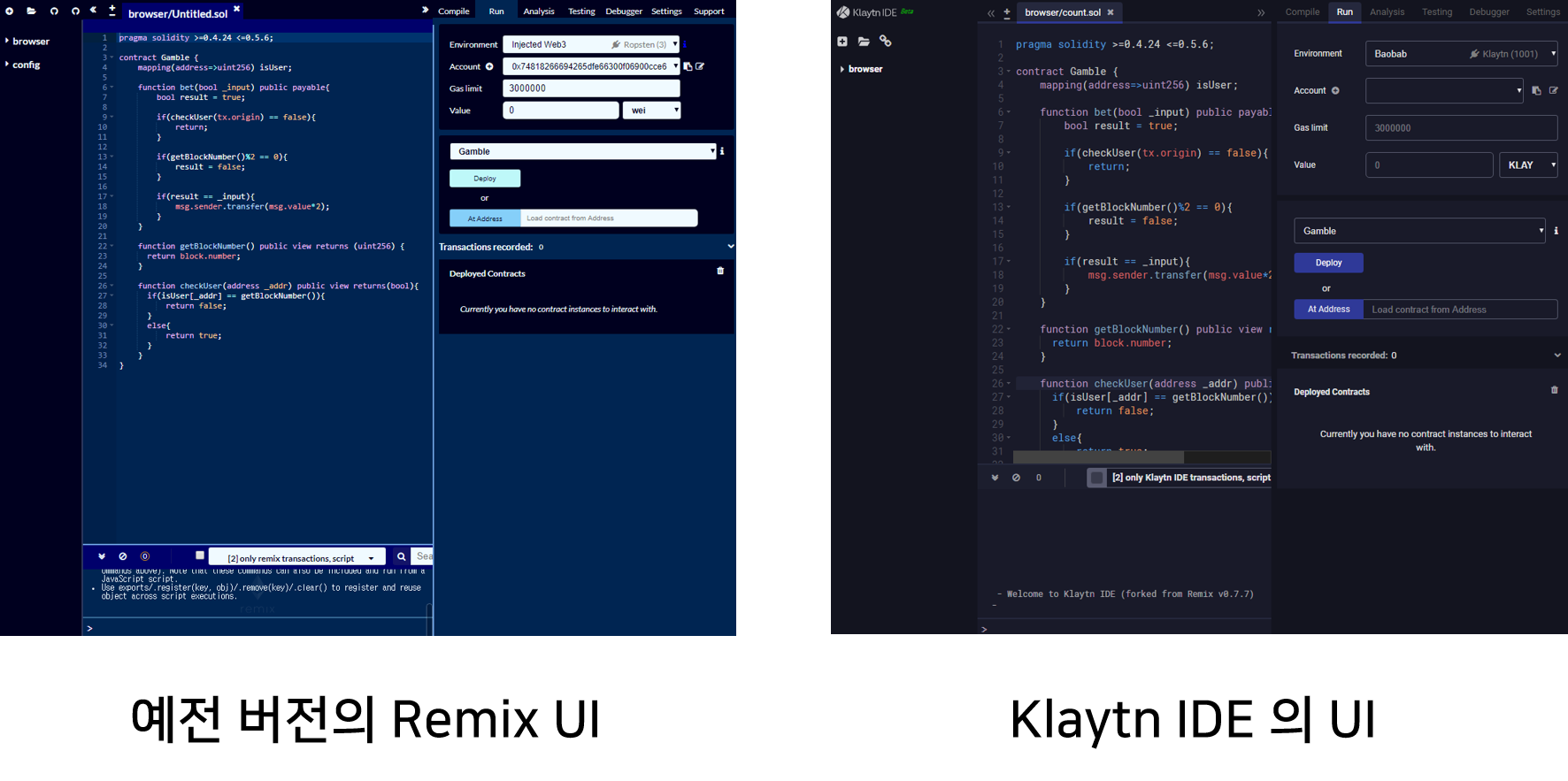Create new file plus icon in Klaytn IDE
Viewport: 1568px width, 781px height.
842,42
